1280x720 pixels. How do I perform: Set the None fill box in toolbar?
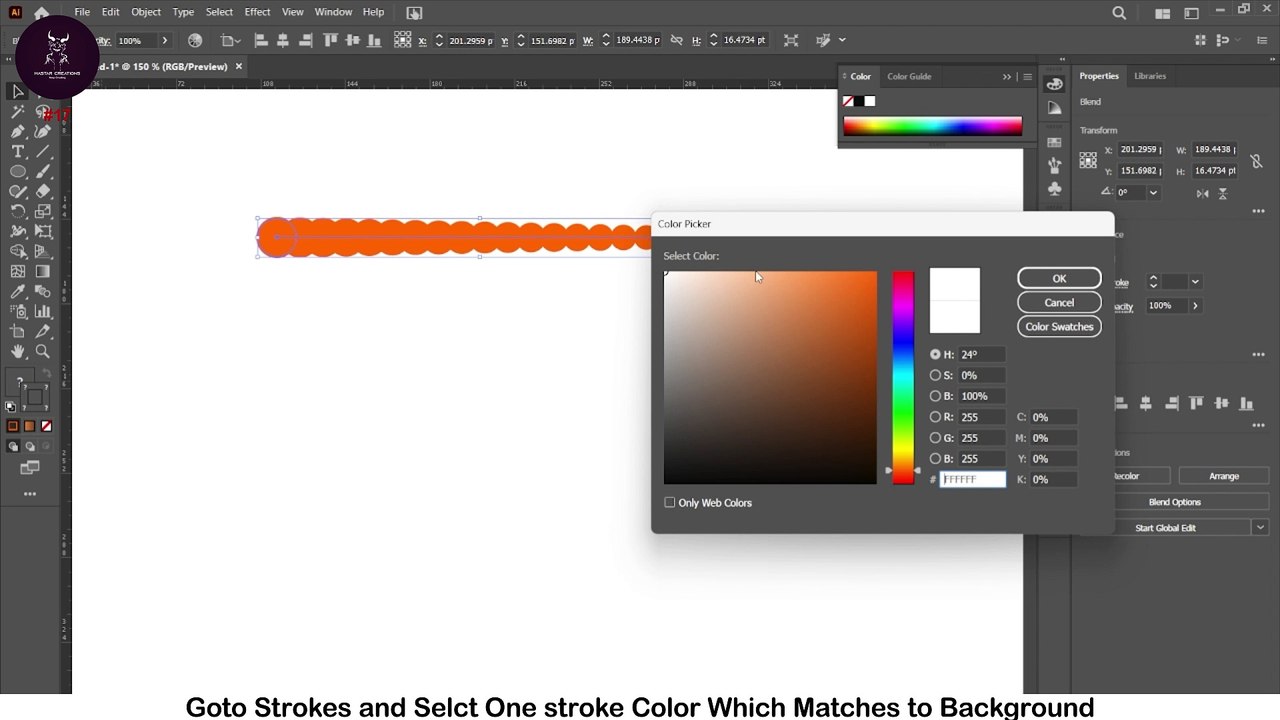tap(46, 426)
